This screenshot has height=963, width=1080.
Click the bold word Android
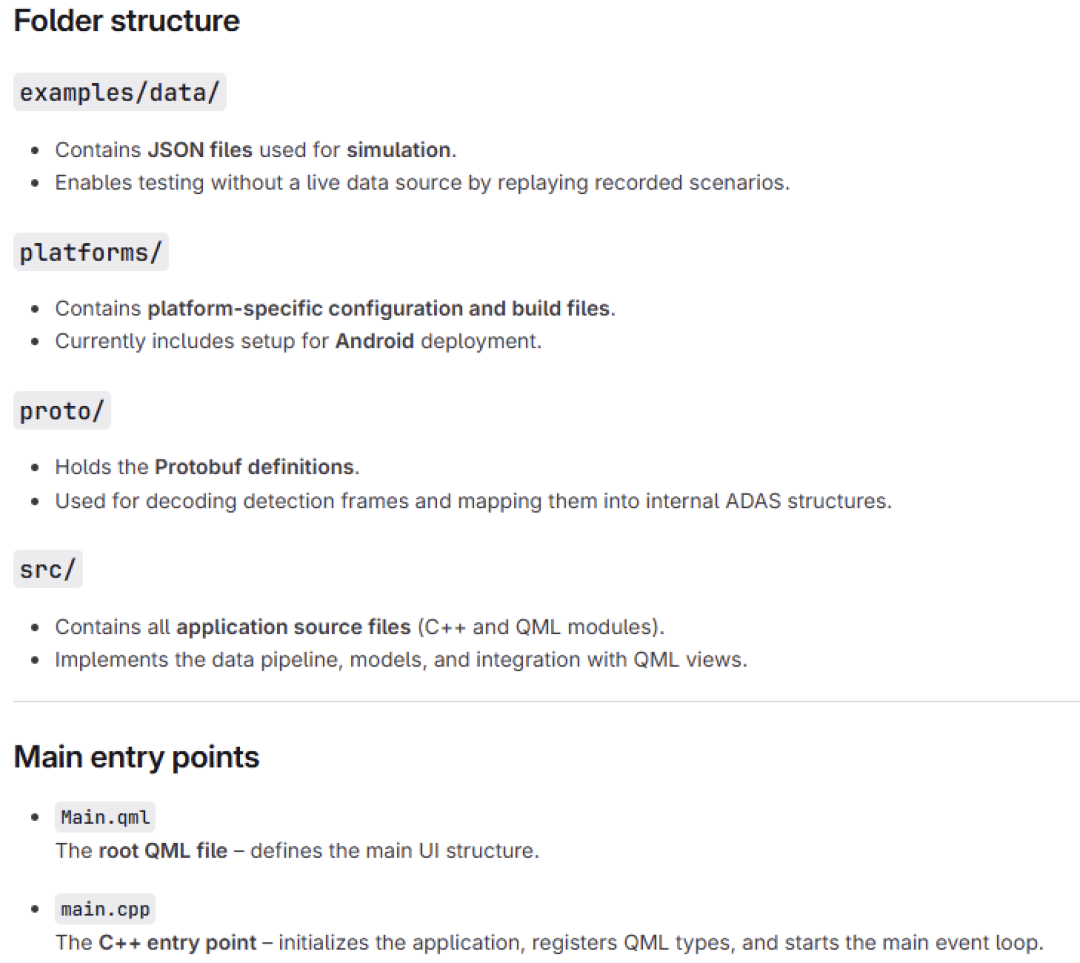click(x=375, y=341)
